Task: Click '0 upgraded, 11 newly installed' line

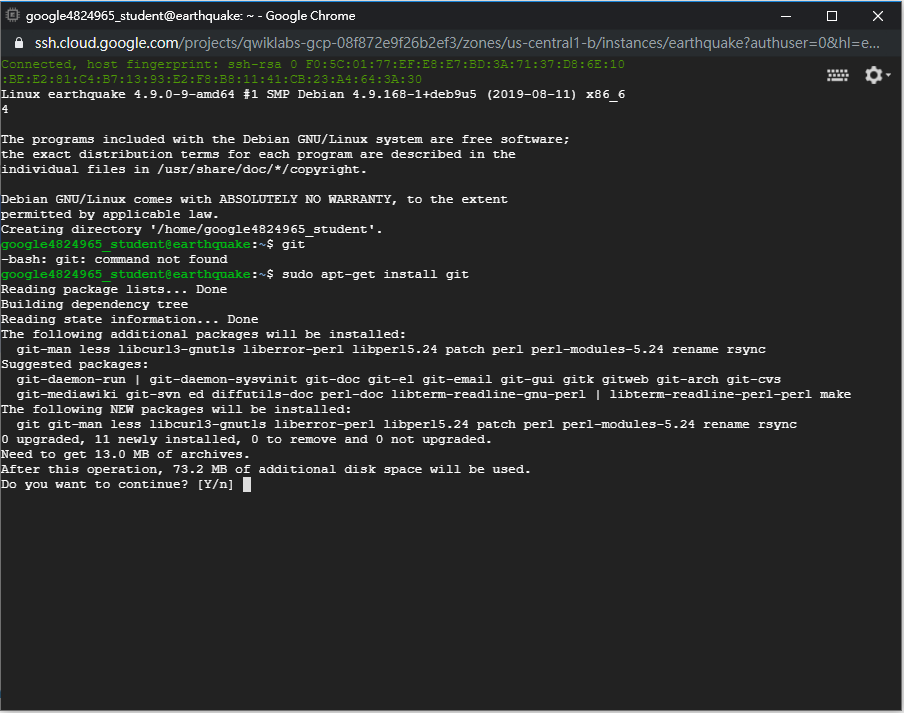Action: tap(246, 439)
